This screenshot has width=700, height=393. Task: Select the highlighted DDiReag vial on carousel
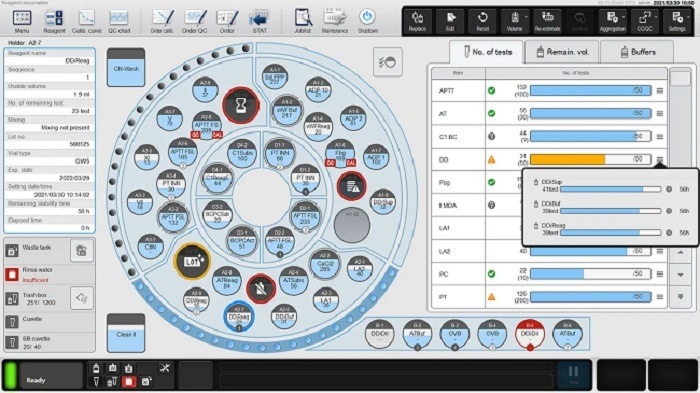click(x=239, y=317)
